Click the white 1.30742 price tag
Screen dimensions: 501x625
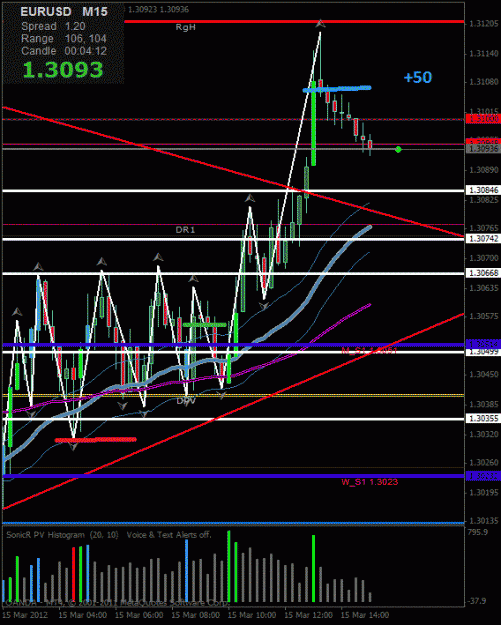click(483, 238)
